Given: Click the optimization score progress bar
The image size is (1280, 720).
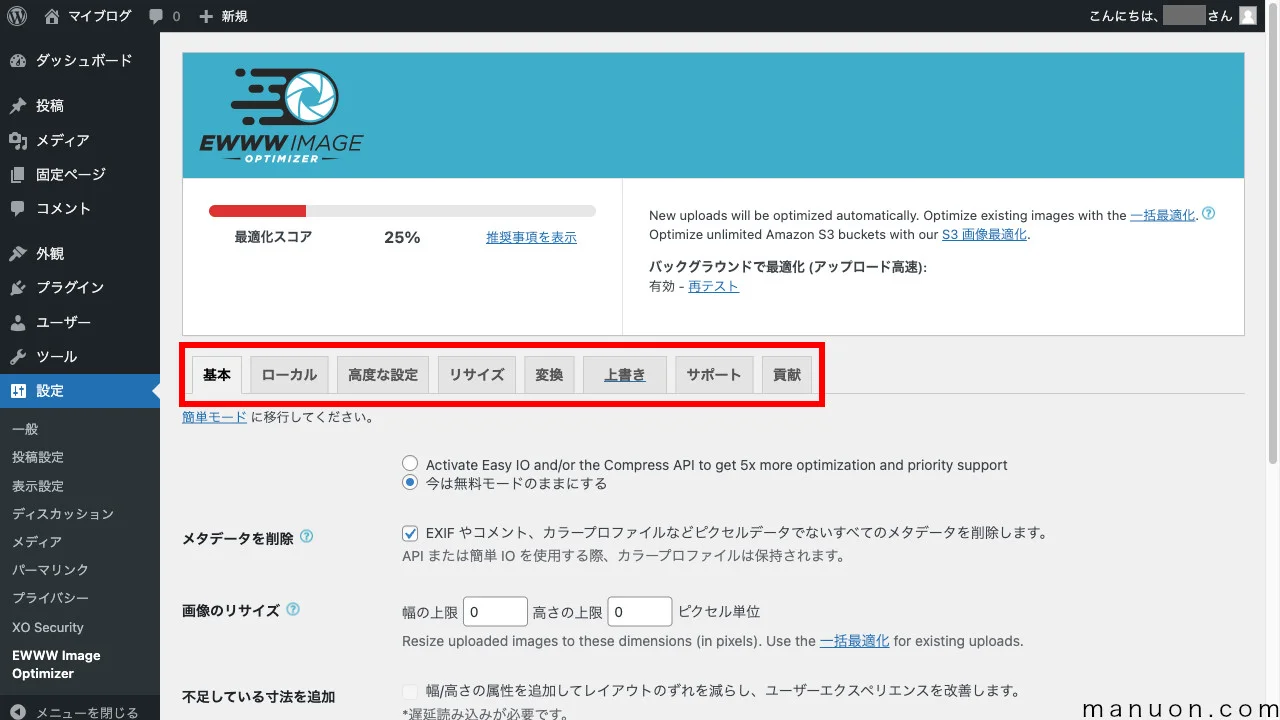Looking at the screenshot, I should tap(402, 211).
